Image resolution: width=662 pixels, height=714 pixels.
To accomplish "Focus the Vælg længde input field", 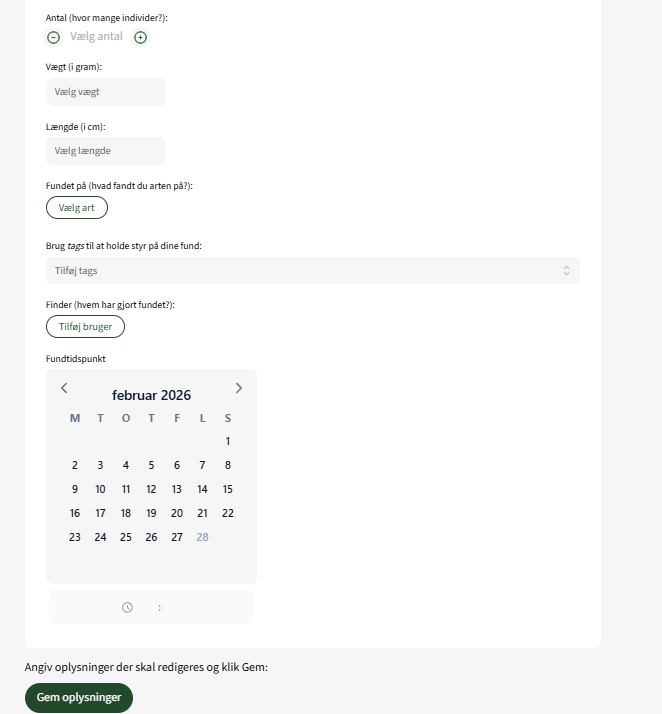I will pyautogui.click(x=106, y=151).
